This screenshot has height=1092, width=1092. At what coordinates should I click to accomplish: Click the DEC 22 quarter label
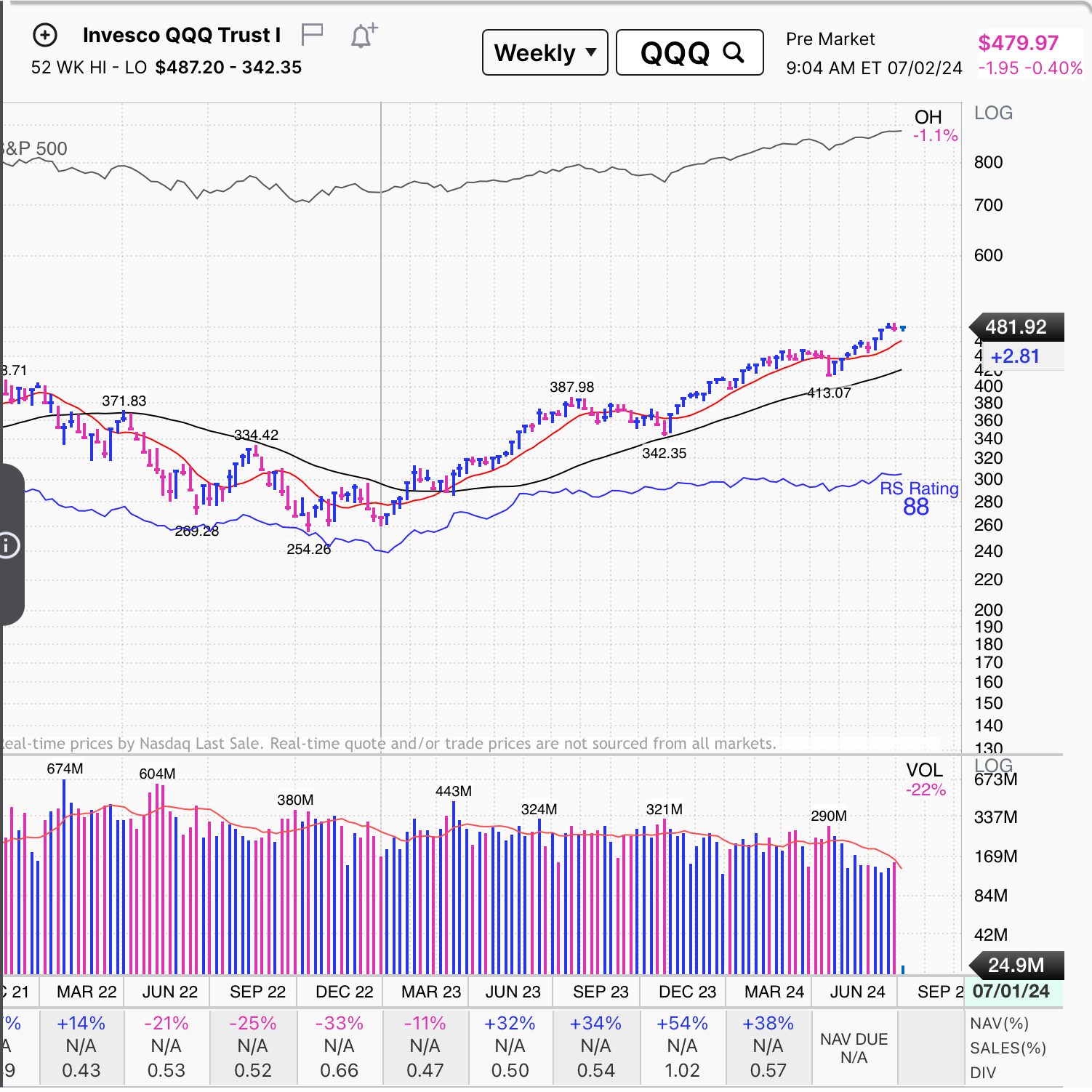point(344,992)
